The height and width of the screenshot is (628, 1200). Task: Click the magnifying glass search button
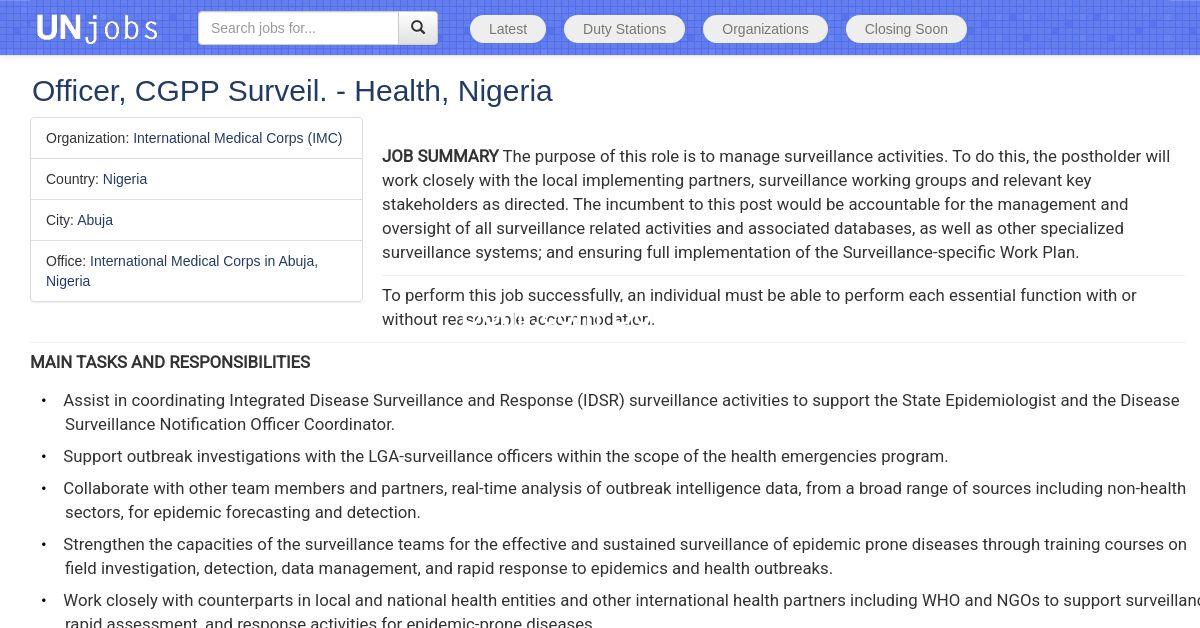pyautogui.click(x=418, y=28)
